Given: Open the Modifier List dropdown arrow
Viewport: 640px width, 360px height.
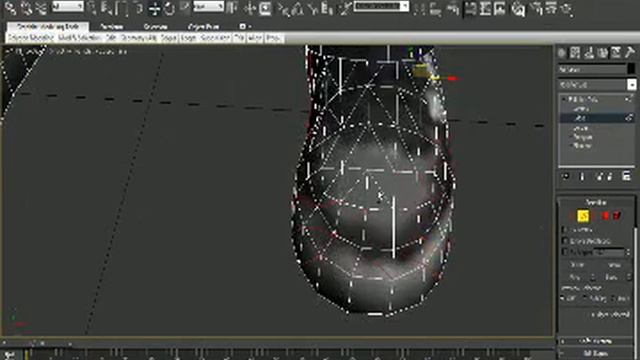Looking at the screenshot, I should pyautogui.click(x=631, y=84).
